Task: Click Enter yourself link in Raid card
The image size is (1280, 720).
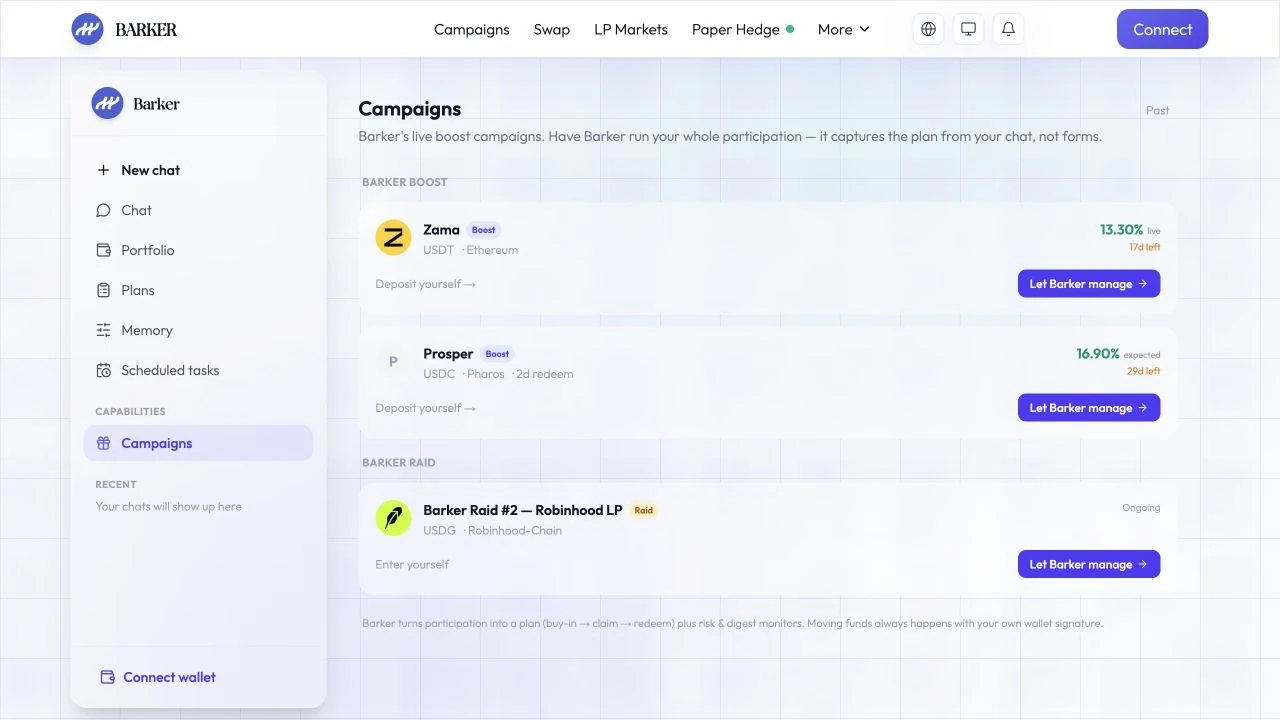Action: click(x=412, y=564)
